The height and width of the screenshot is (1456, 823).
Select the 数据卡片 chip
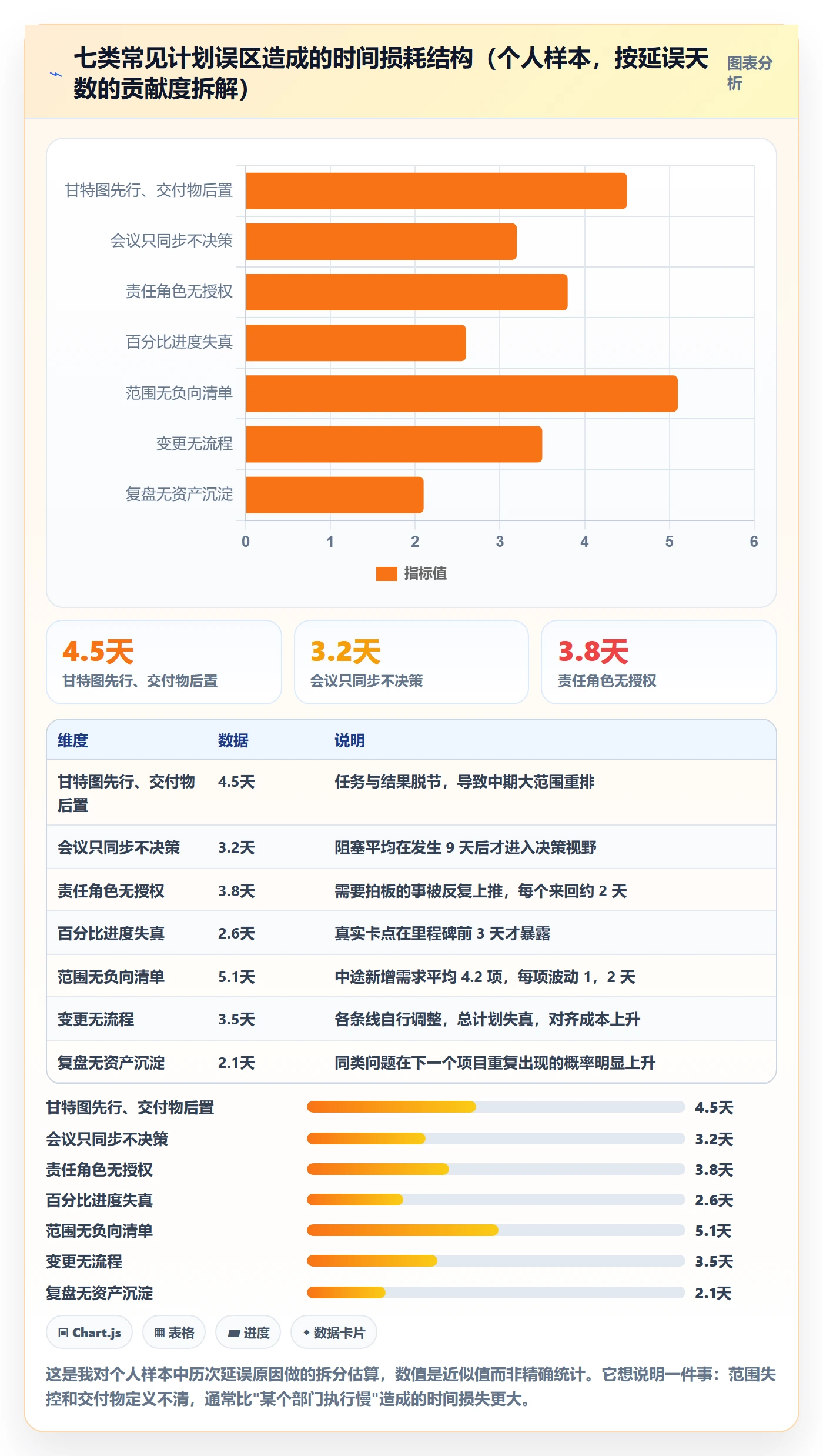tap(334, 1333)
